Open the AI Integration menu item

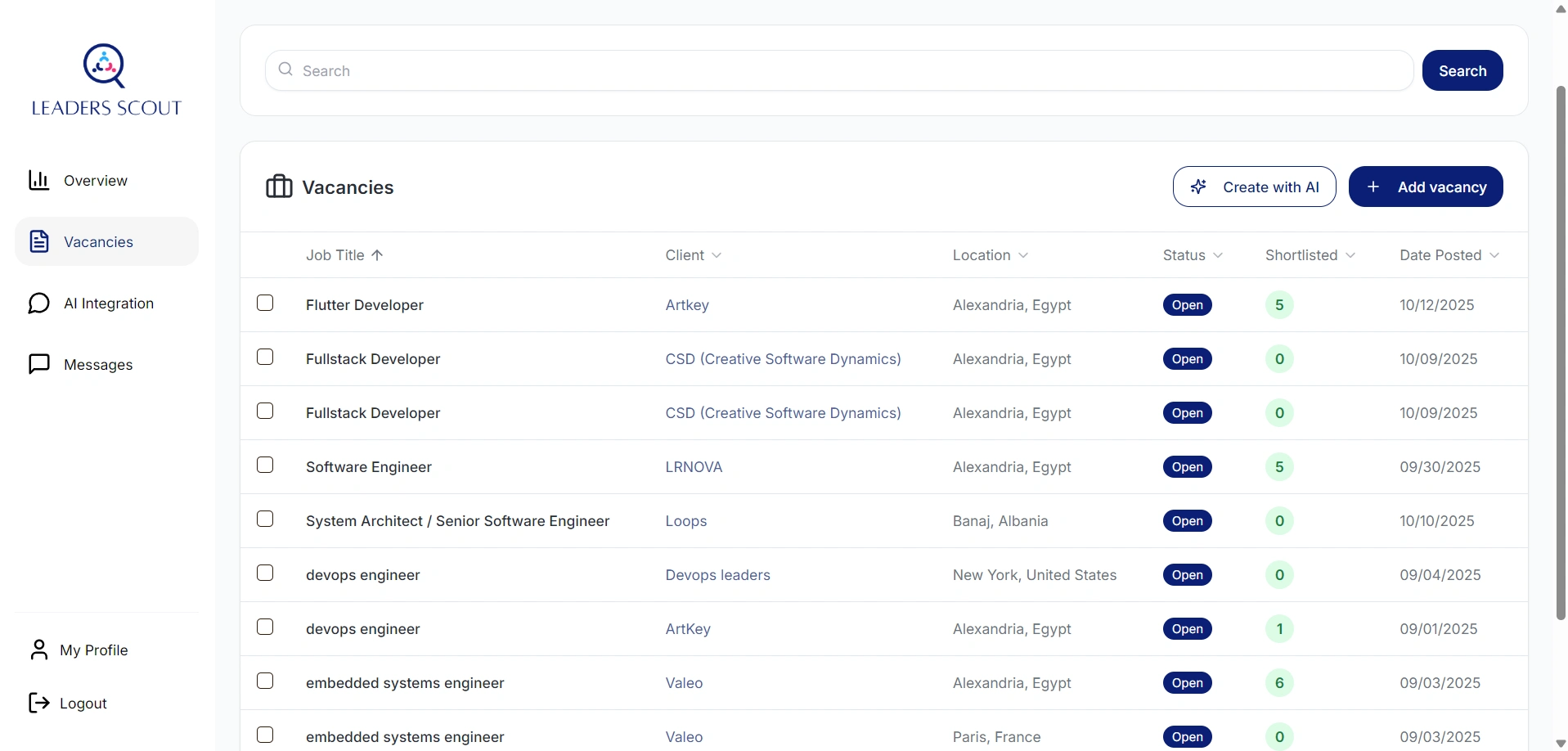click(109, 304)
